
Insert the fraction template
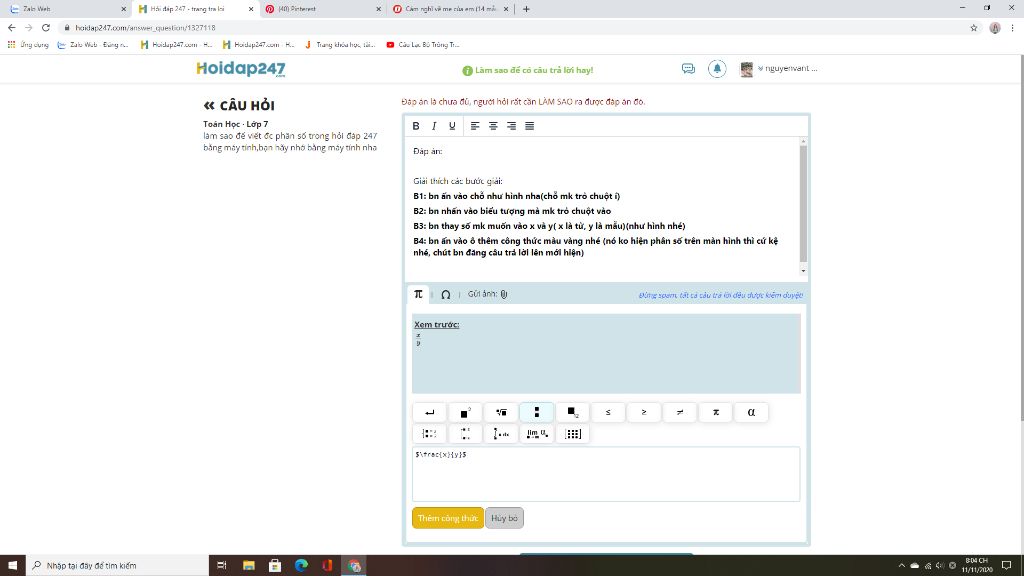[x=537, y=412]
